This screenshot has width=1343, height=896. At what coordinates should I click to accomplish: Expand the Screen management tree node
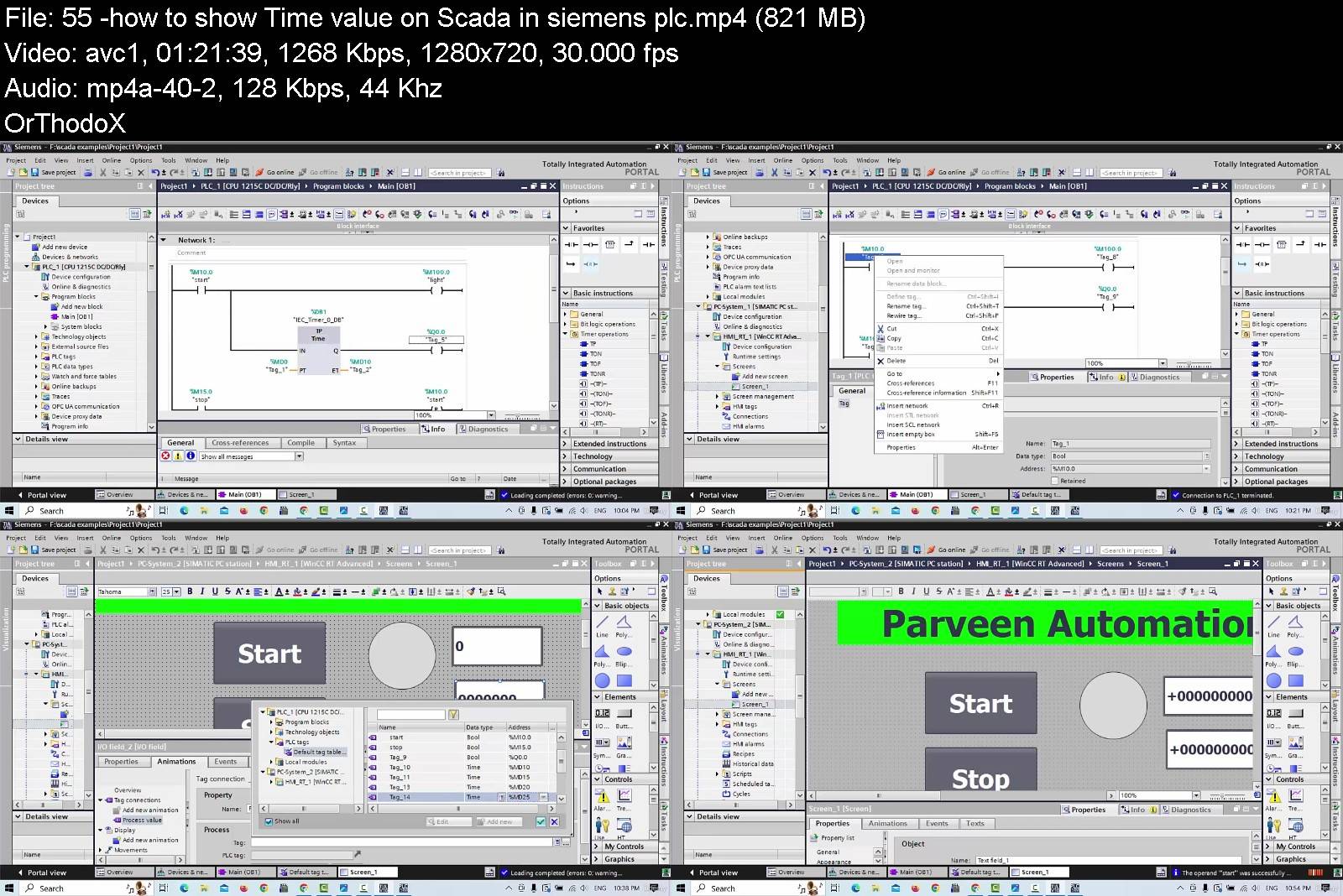(718, 397)
